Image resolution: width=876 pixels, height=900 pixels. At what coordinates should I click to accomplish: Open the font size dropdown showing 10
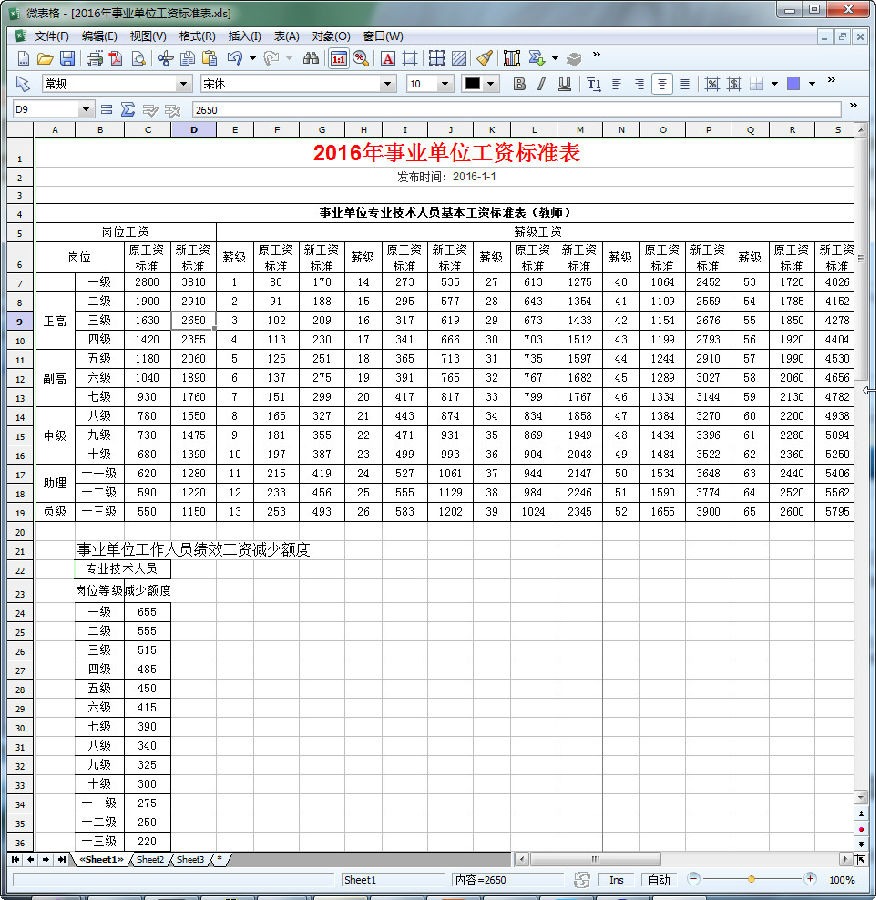pos(445,84)
